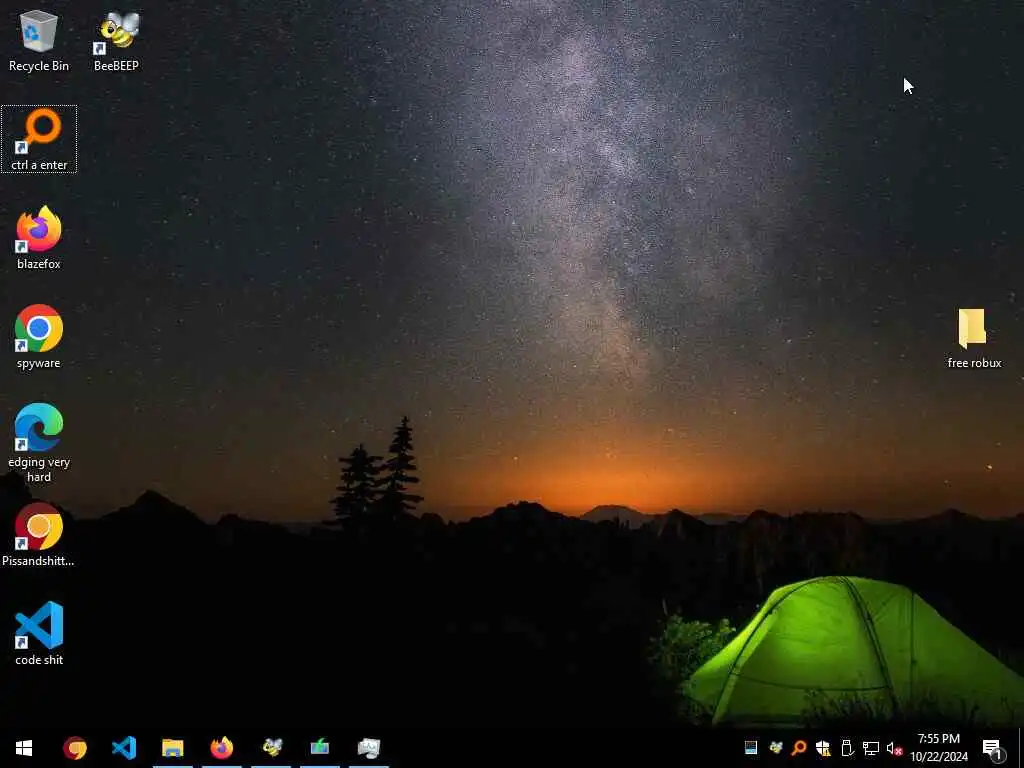This screenshot has width=1024, height=768.
Task: Select the BeeBEEP desktop shortcut
Action: tap(116, 40)
